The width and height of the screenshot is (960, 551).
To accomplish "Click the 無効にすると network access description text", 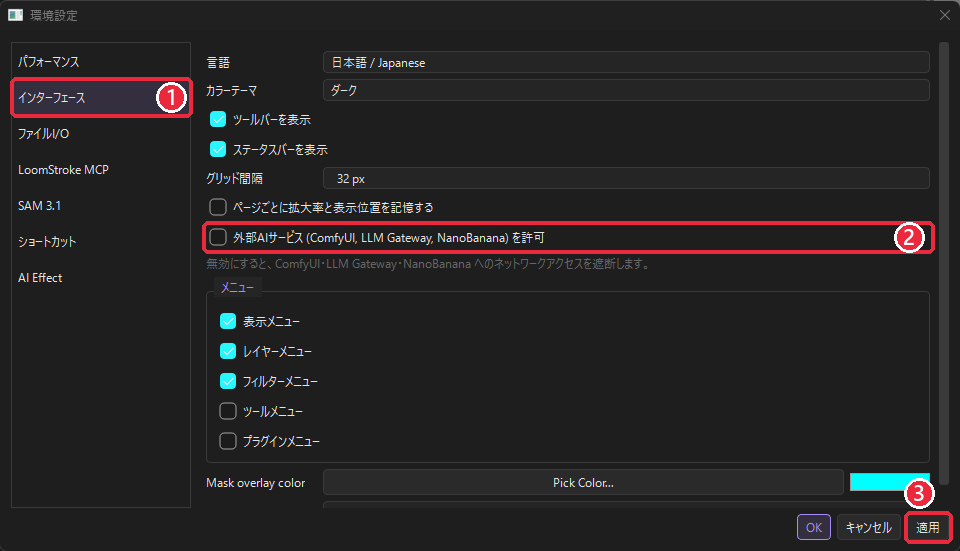I will pos(429,264).
